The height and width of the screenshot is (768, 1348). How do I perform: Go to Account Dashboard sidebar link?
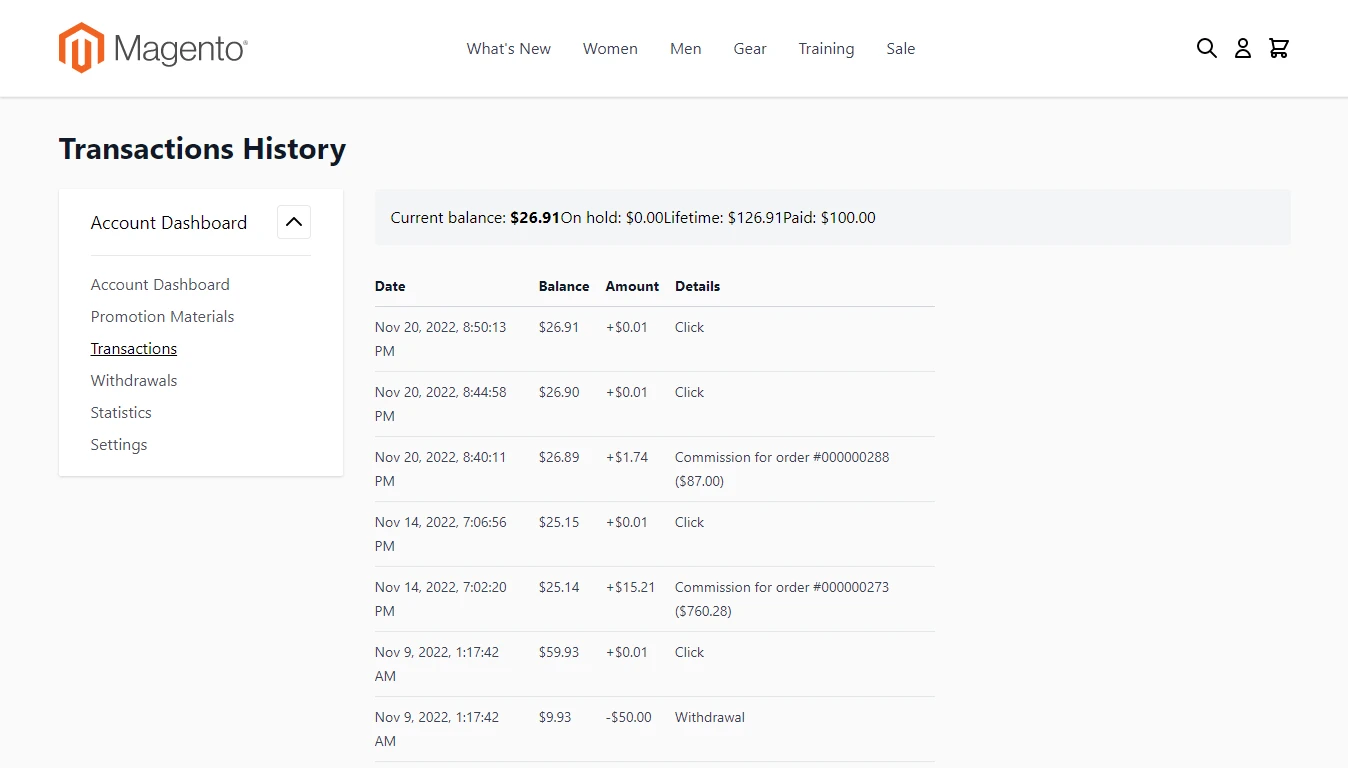pyautogui.click(x=160, y=285)
